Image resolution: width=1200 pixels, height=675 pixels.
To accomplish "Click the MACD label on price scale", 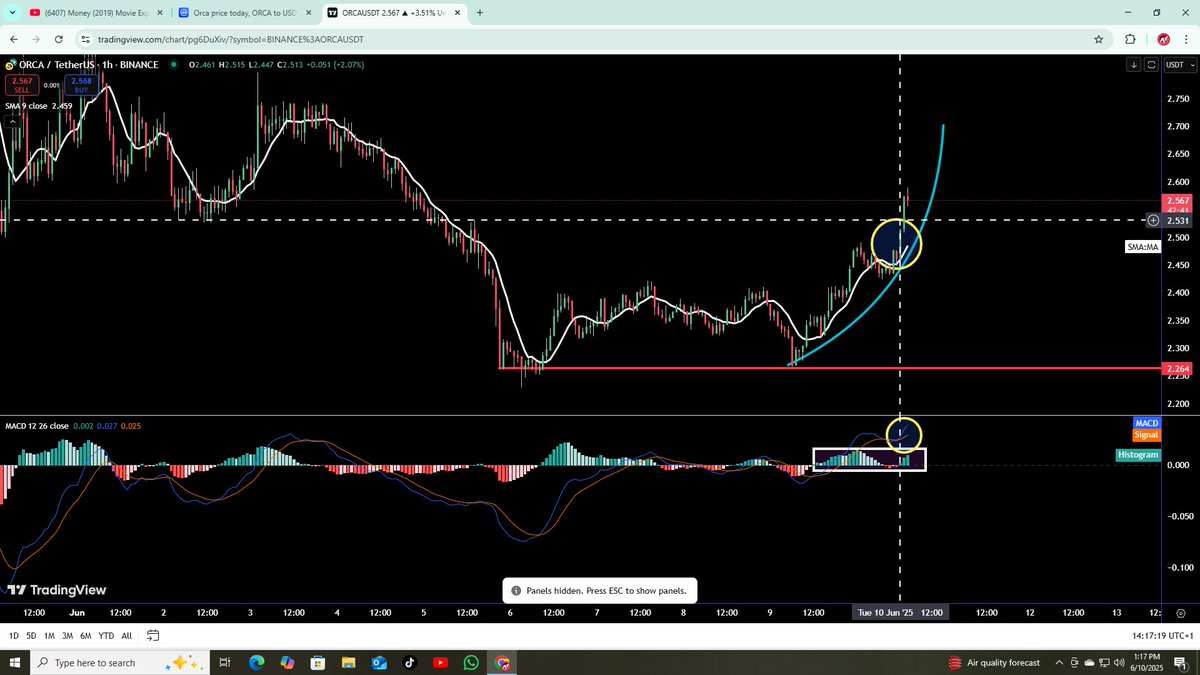I will 1145,424.
